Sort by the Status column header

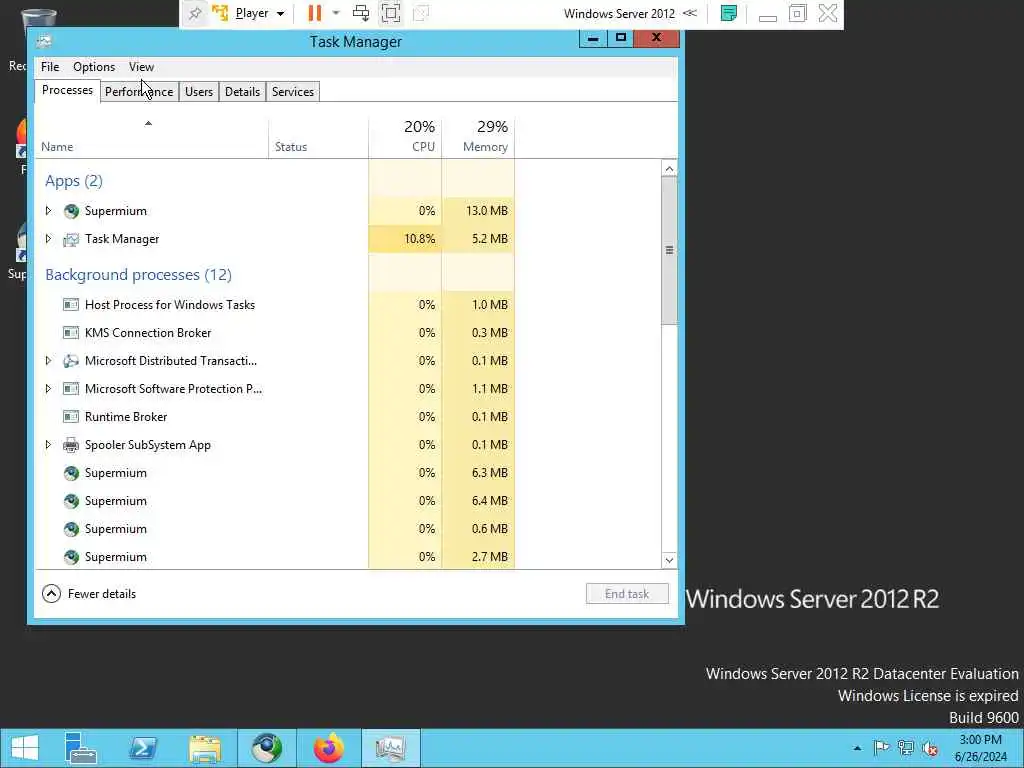pos(318,138)
